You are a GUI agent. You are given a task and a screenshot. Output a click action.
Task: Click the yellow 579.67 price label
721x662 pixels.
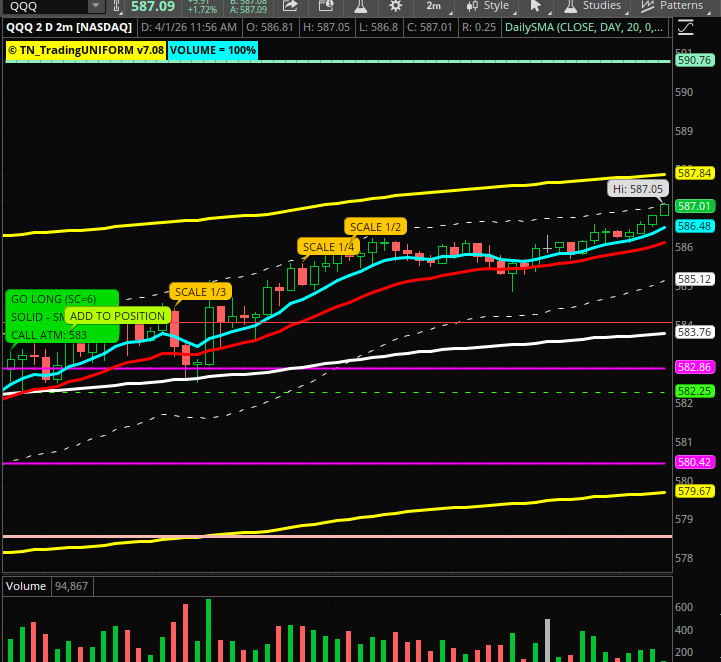pos(694,491)
